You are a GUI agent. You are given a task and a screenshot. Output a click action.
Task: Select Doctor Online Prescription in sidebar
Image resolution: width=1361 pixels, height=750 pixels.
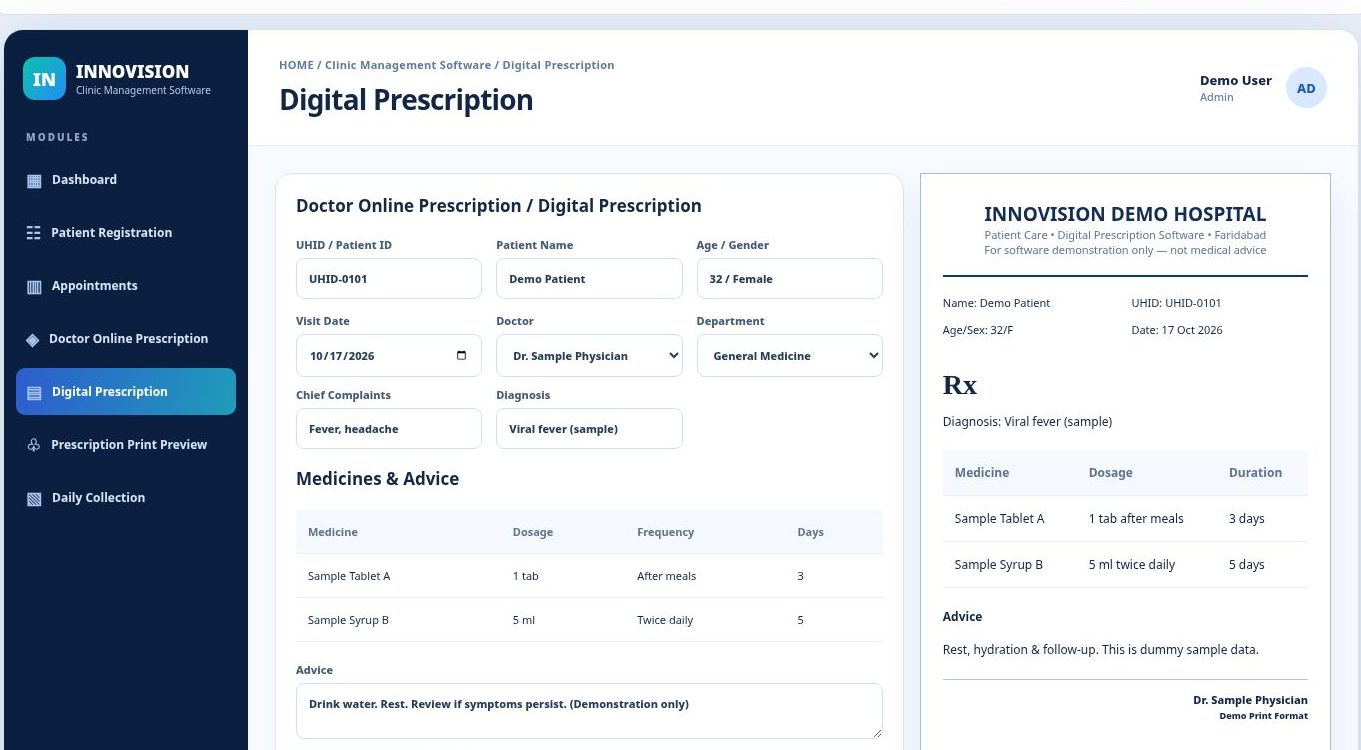(x=126, y=339)
